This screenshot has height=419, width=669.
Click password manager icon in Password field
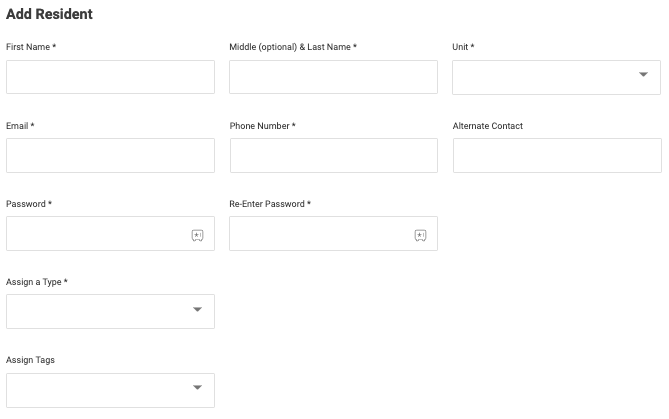(x=197, y=235)
